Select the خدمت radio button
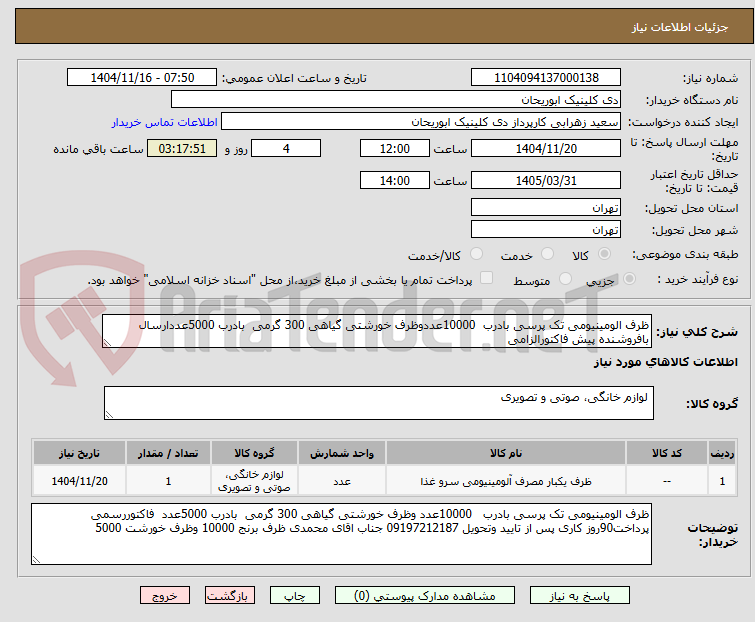The height and width of the screenshot is (622, 755). 547,254
